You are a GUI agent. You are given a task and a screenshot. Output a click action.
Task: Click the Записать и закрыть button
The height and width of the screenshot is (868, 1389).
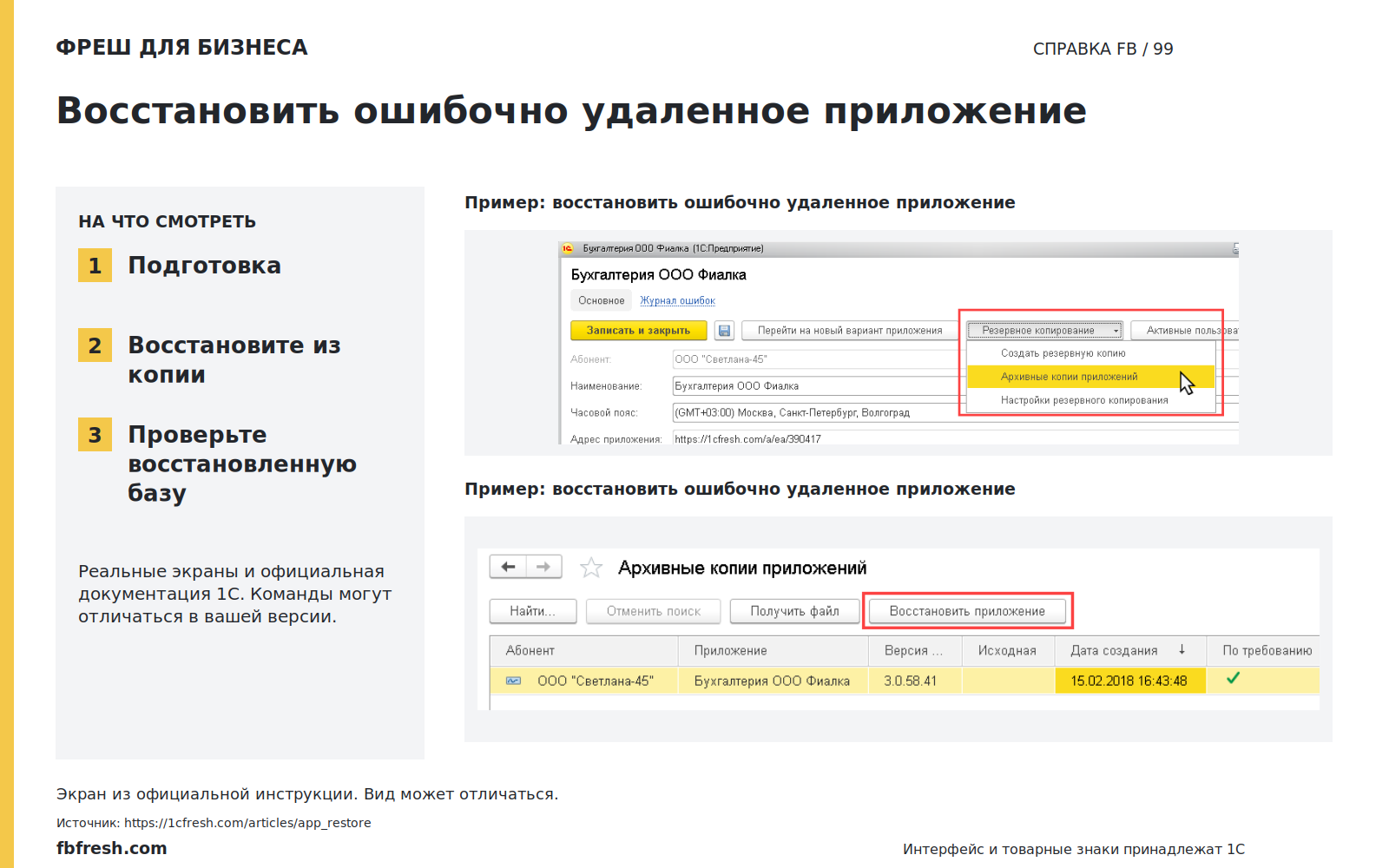[x=638, y=331]
